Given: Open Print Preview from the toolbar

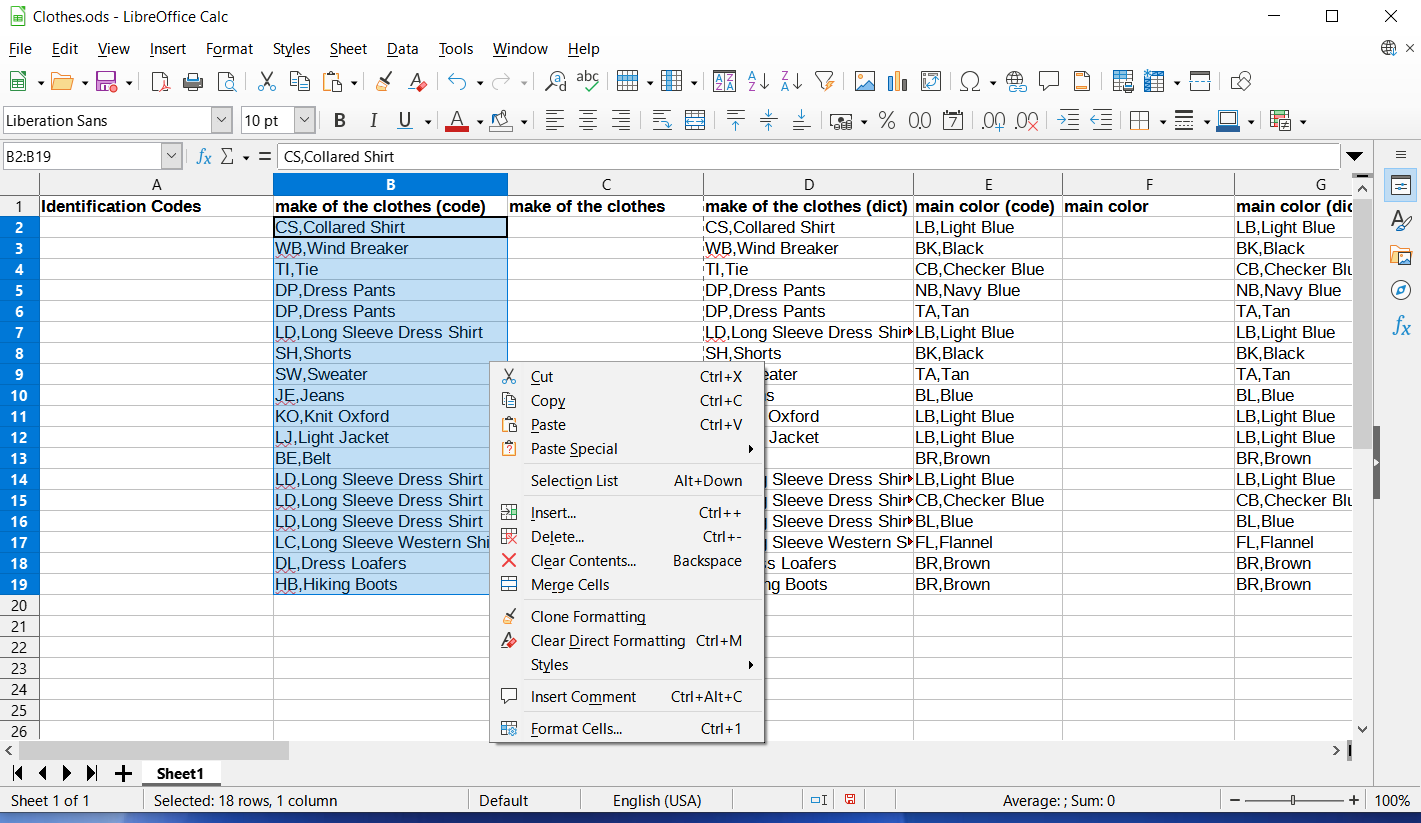Looking at the screenshot, I should pyautogui.click(x=227, y=82).
